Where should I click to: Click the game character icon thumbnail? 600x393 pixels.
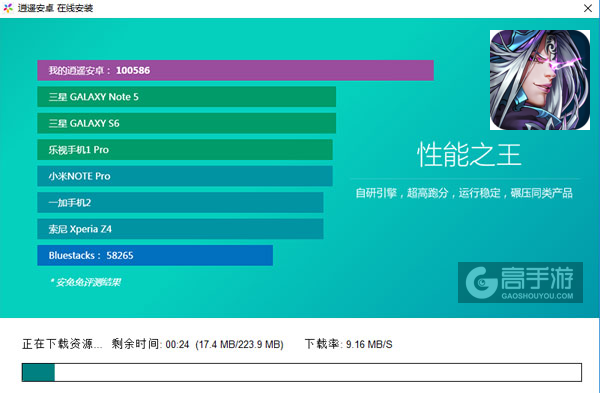(540, 80)
